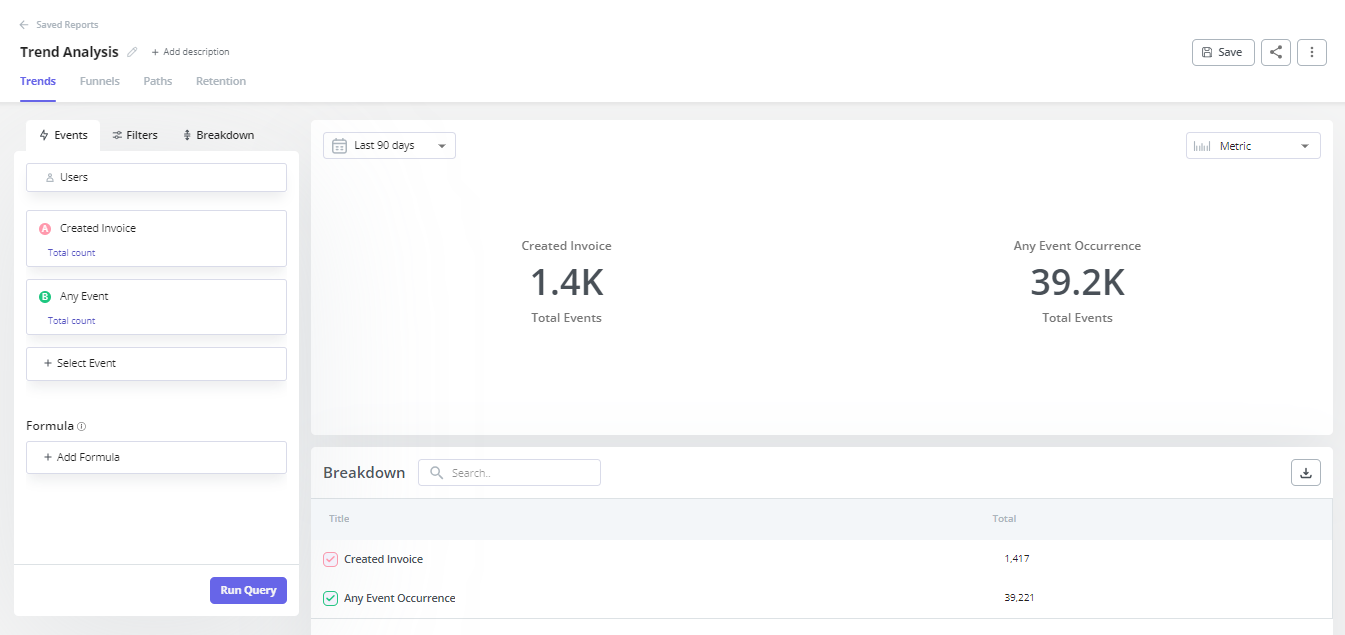
Task: Uncheck the Created Invoice checkbox
Action: pyautogui.click(x=331, y=559)
